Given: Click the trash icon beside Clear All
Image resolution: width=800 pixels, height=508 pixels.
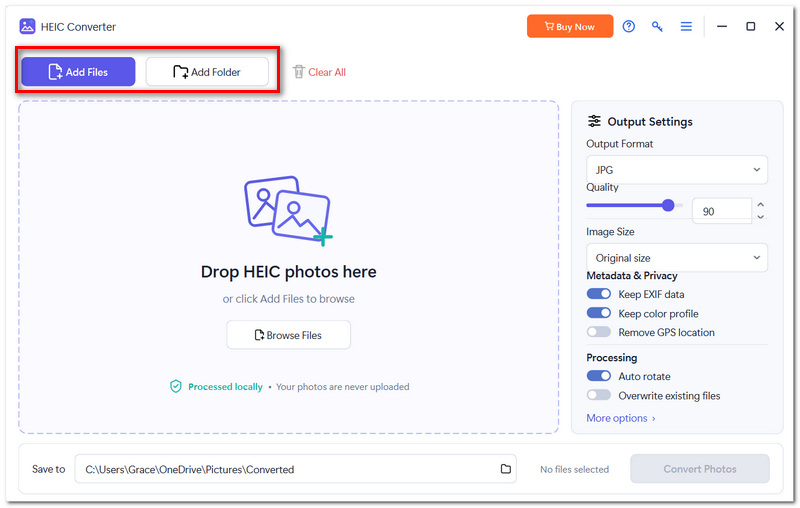Looking at the screenshot, I should 298,72.
